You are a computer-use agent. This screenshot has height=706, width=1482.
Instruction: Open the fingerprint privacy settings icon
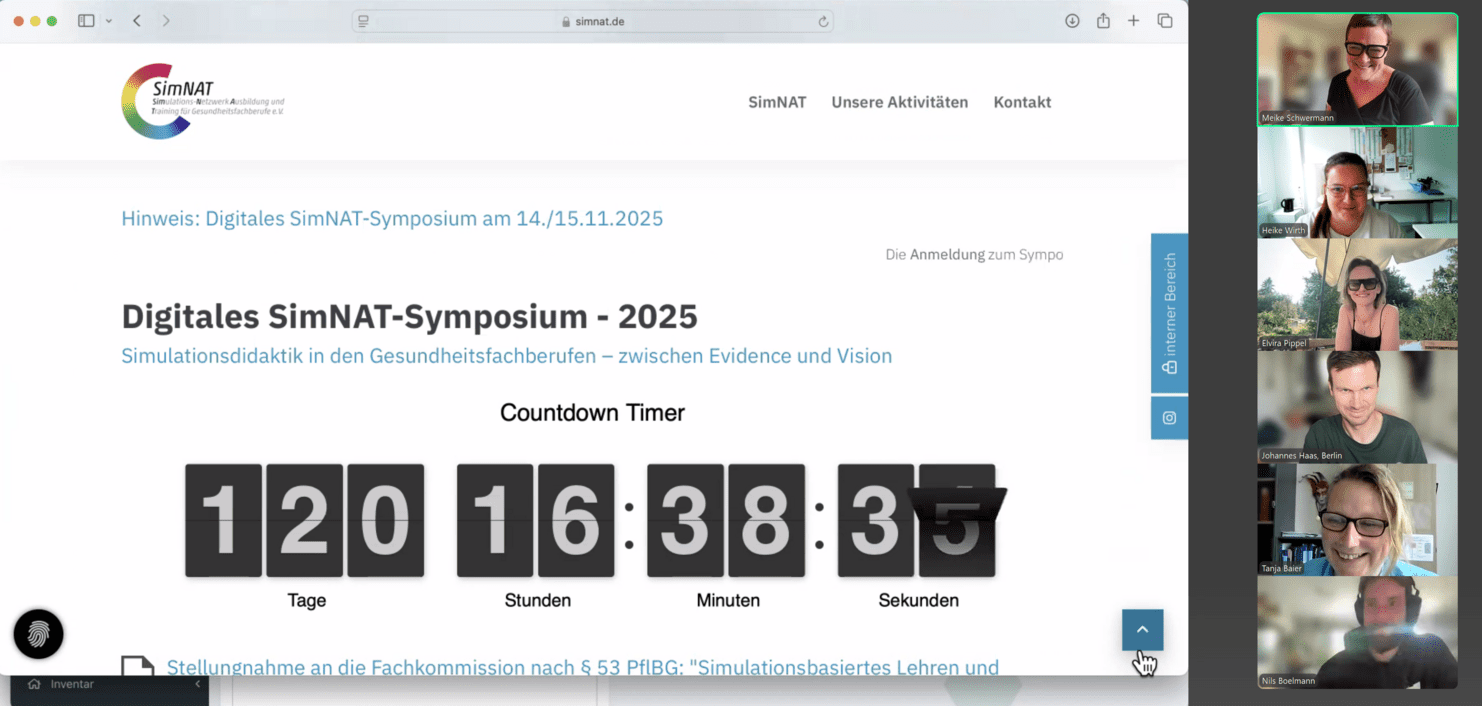(38, 634)
